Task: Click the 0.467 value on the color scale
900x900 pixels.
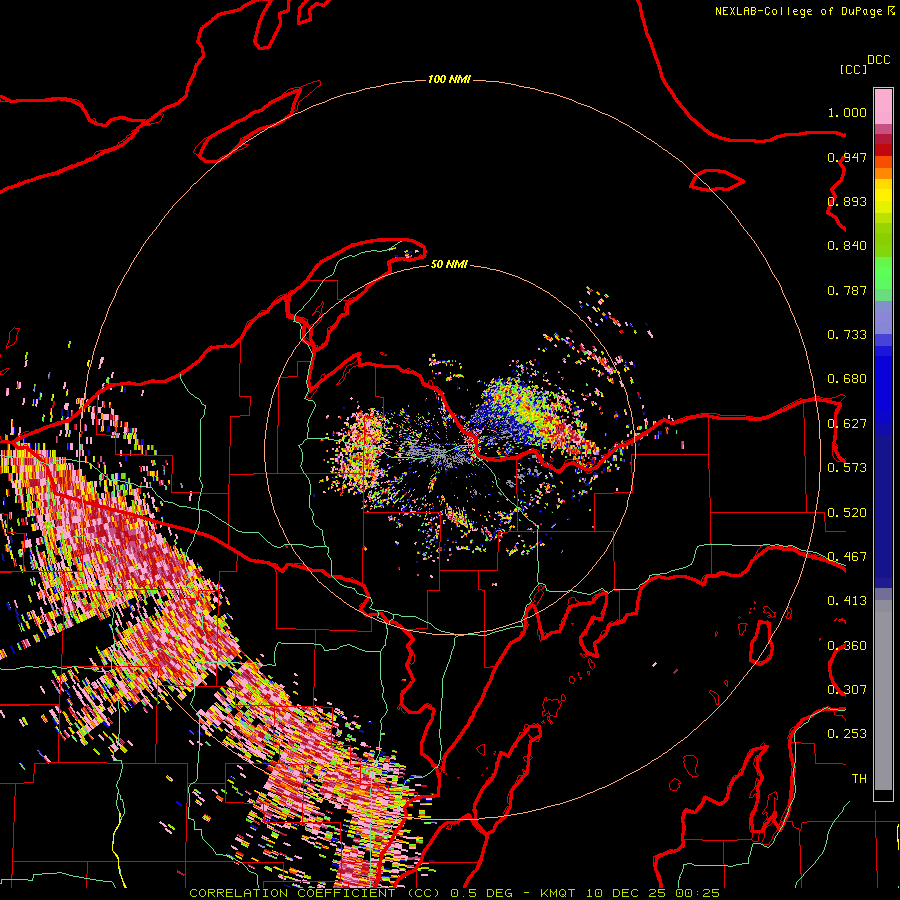Action: click(x=847, y=557)
